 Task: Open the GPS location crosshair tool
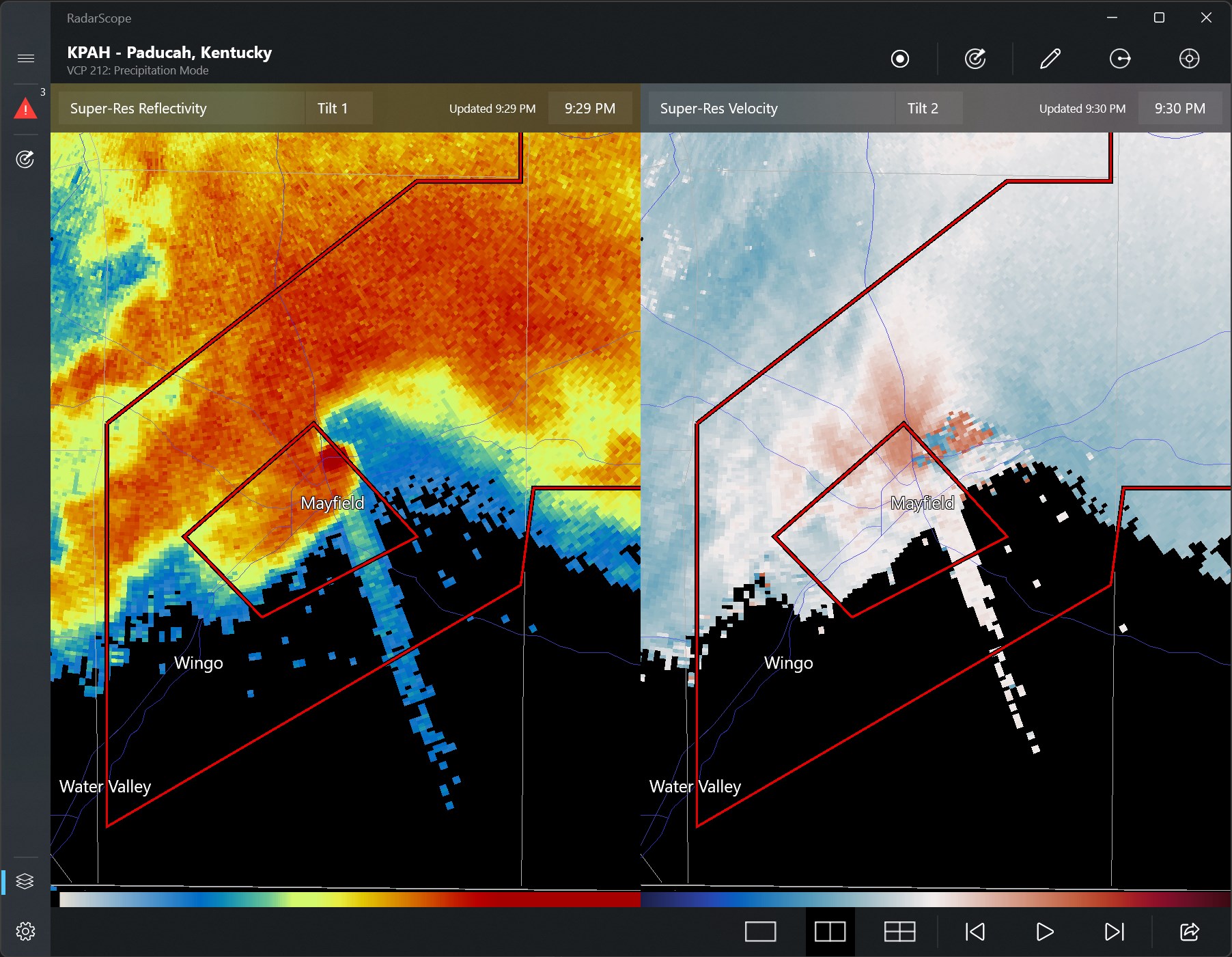click(1189, 59)
